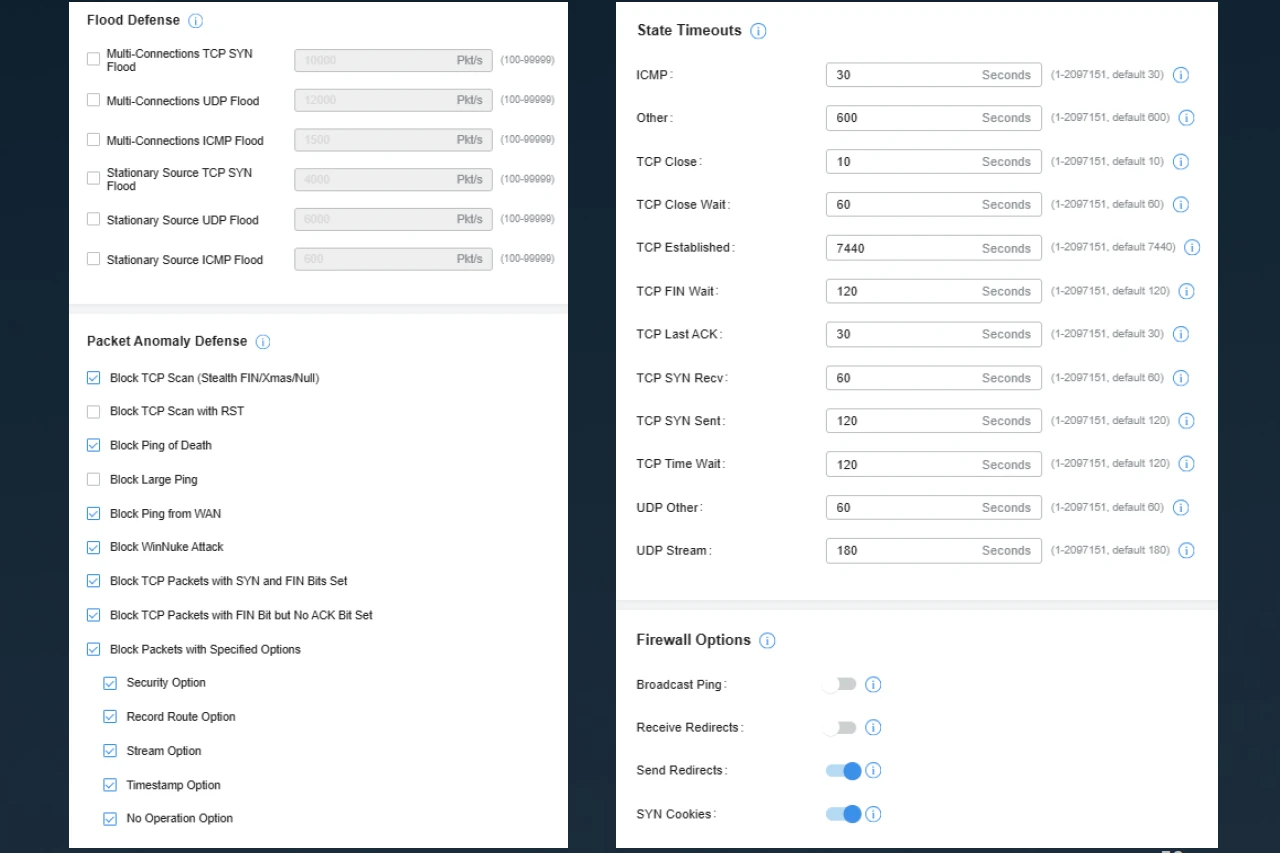
Task: Open the State Timeouts info icon
Action: pos(758,31)
